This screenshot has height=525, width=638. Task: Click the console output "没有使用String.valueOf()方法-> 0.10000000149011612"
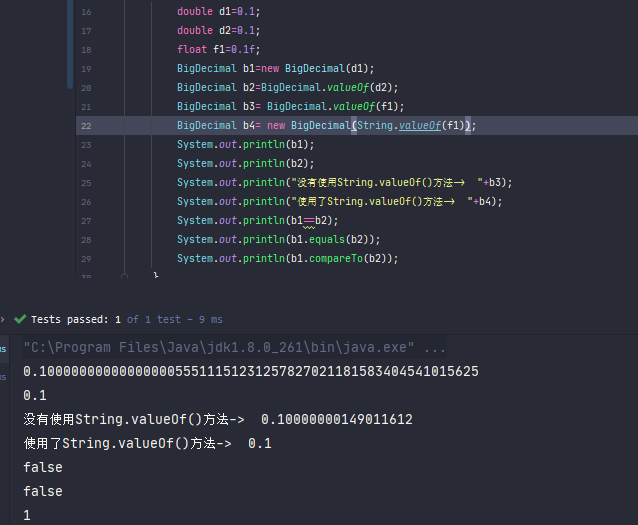[x=218, y=420]
